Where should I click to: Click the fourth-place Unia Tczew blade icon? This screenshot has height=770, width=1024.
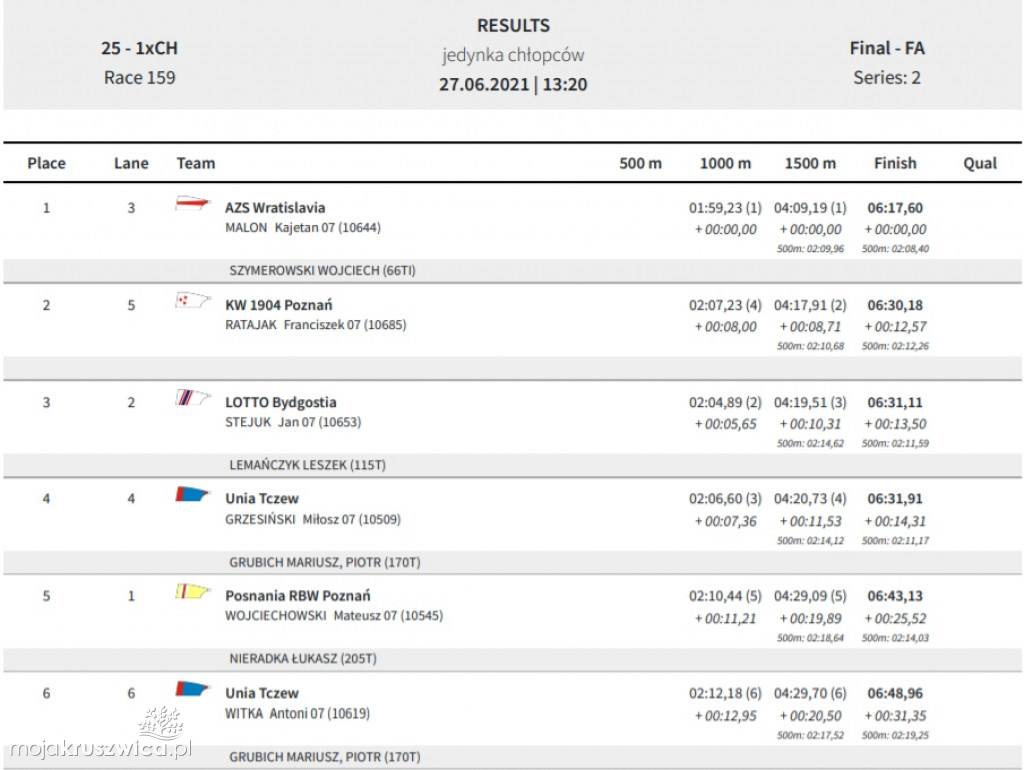tap(193, 494)
